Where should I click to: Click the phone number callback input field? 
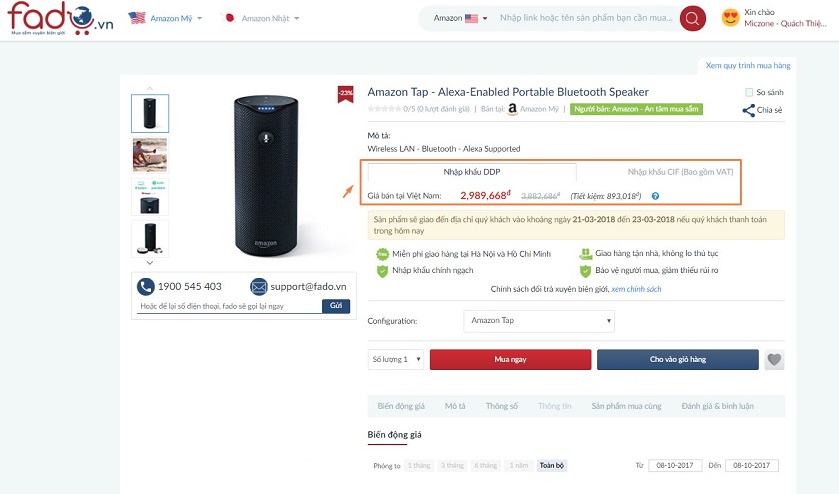229,306
